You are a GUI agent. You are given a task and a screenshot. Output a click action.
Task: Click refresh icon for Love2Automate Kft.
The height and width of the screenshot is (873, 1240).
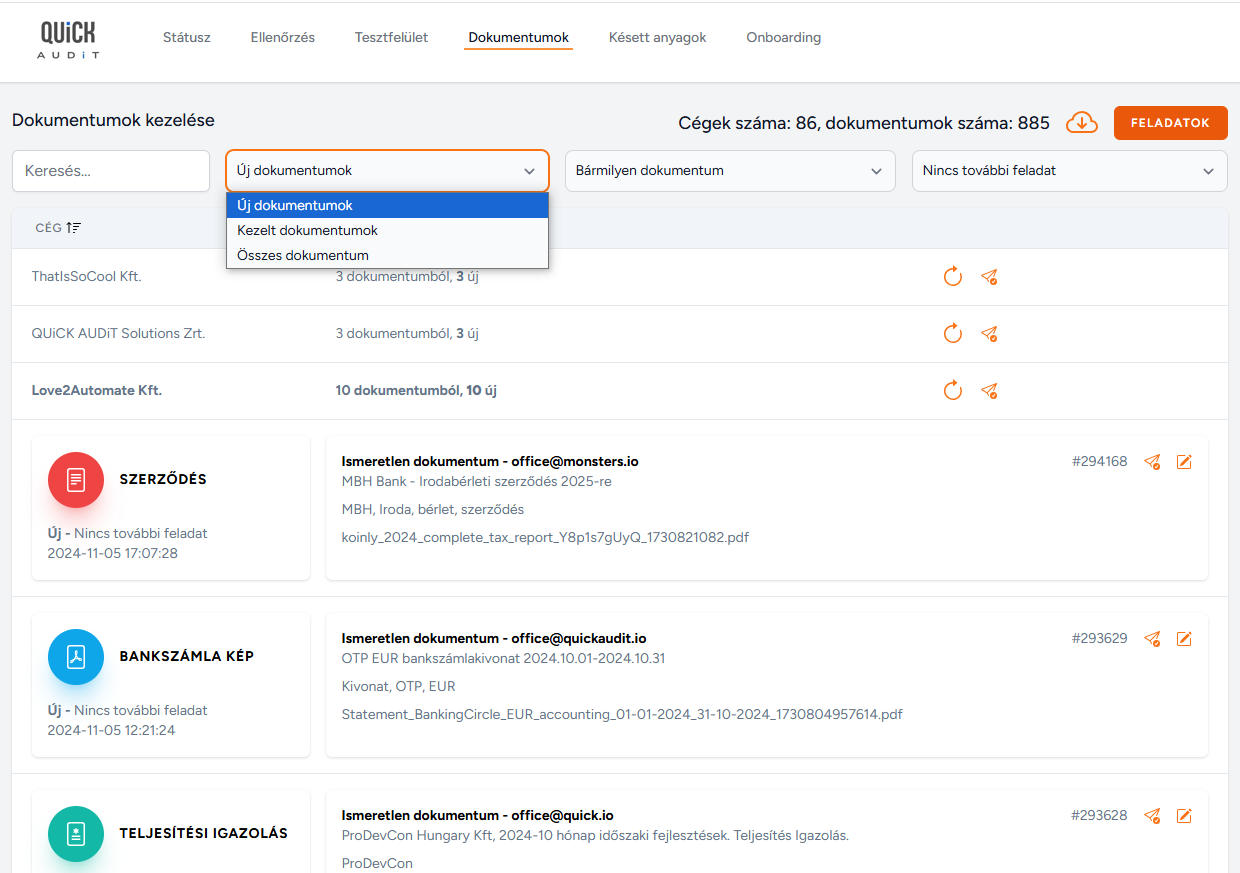point(952,391)
